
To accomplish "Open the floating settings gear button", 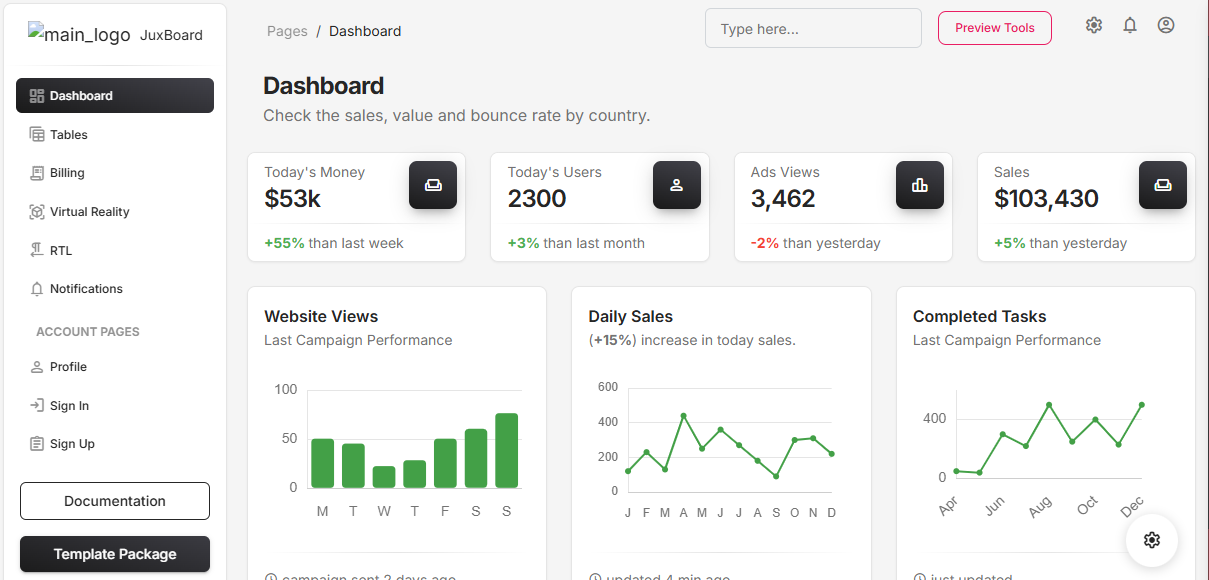I will pyautogui.click(x=1152, y=540).
